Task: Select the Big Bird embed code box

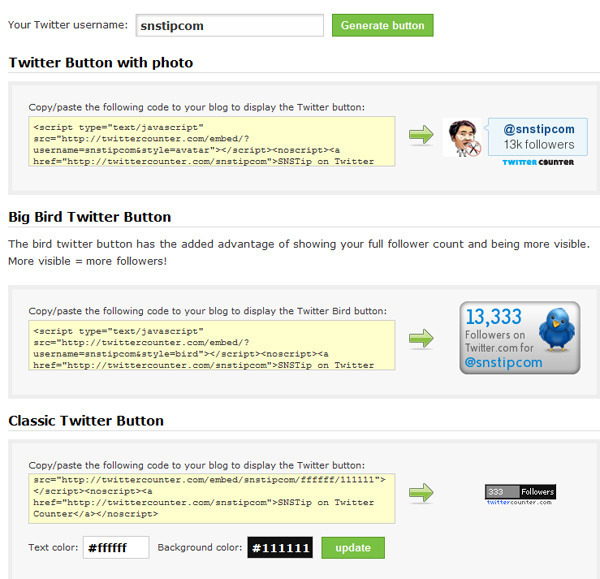Action: click(212, 345)
